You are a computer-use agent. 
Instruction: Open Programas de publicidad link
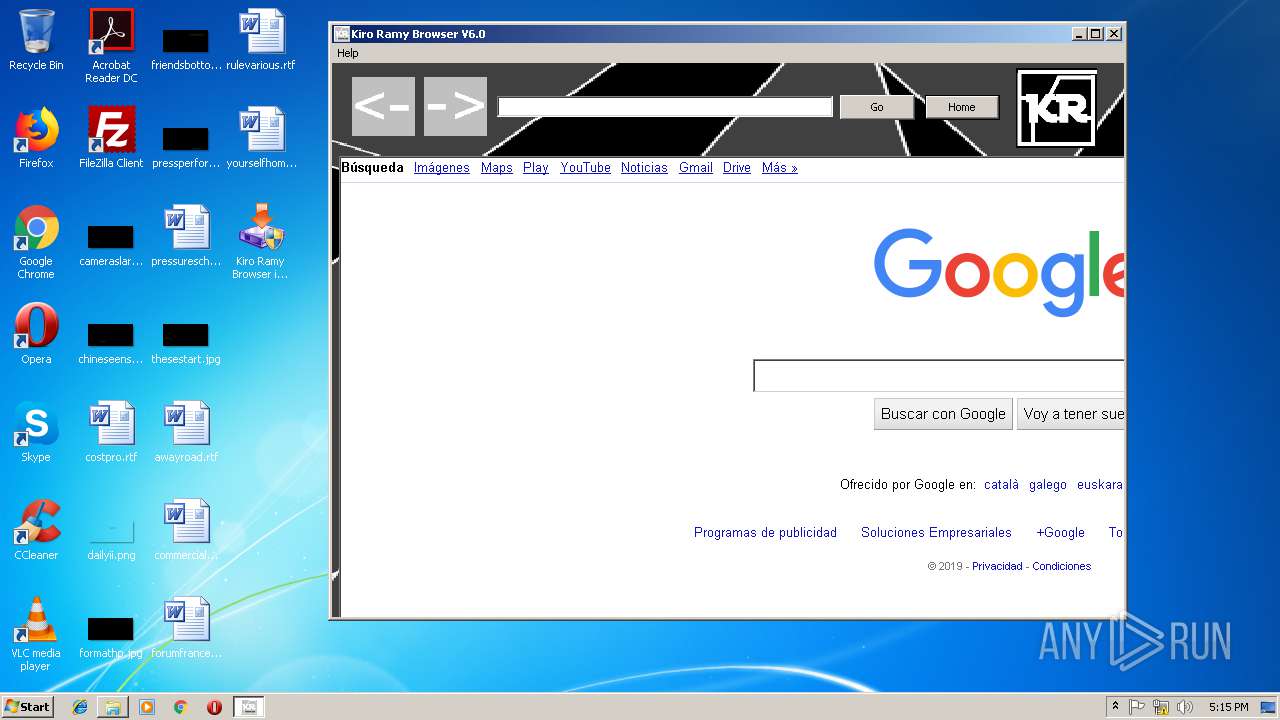tap(765, 533)
